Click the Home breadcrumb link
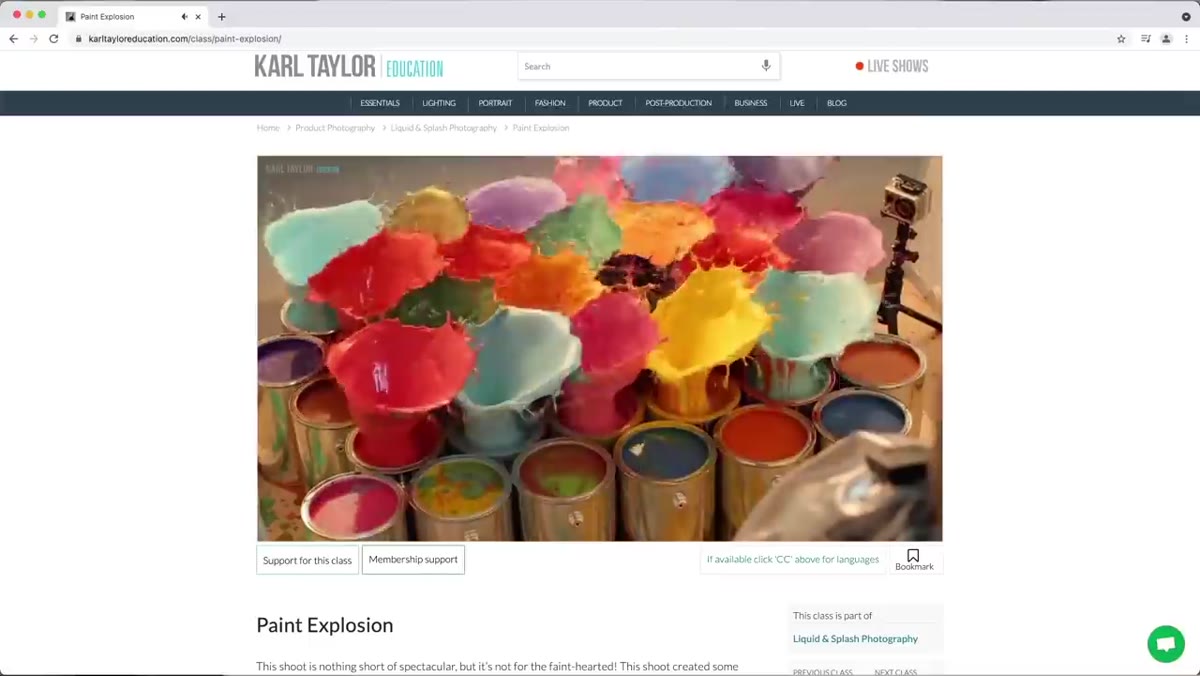Screen dimensions: 1200x676 268,128
